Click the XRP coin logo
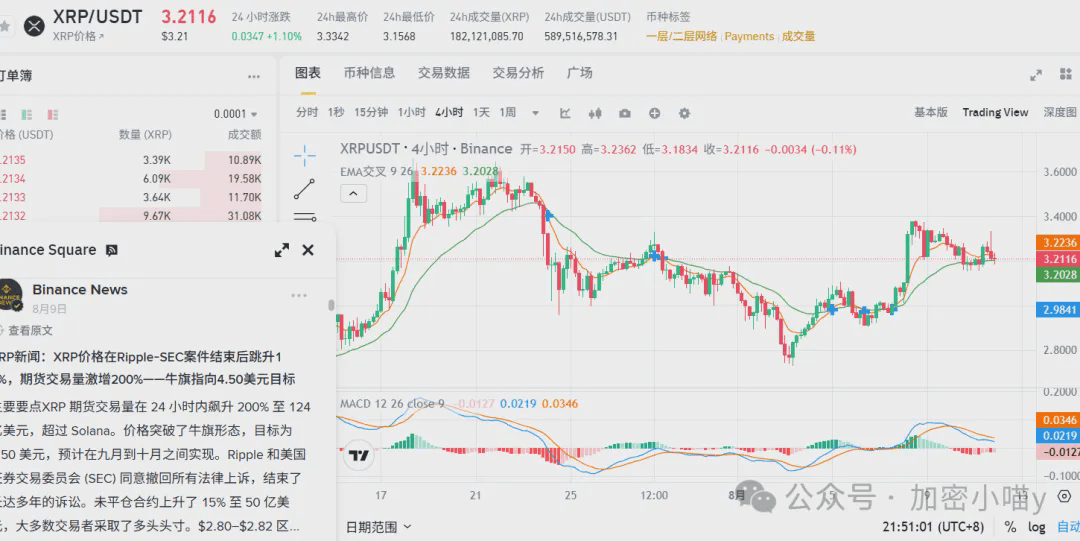The image size is (1080, 541). (x=34, y=26)
